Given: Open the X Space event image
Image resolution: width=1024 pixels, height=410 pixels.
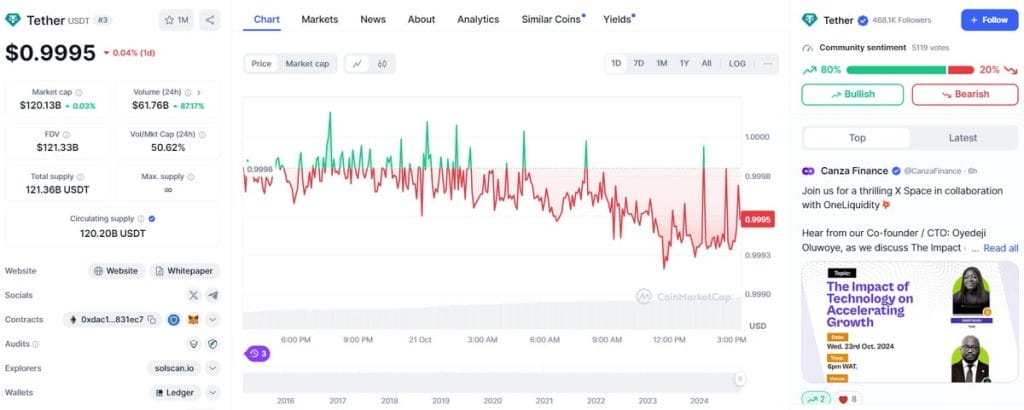Looking at the screenshot, I should click(x=910, y=322).
